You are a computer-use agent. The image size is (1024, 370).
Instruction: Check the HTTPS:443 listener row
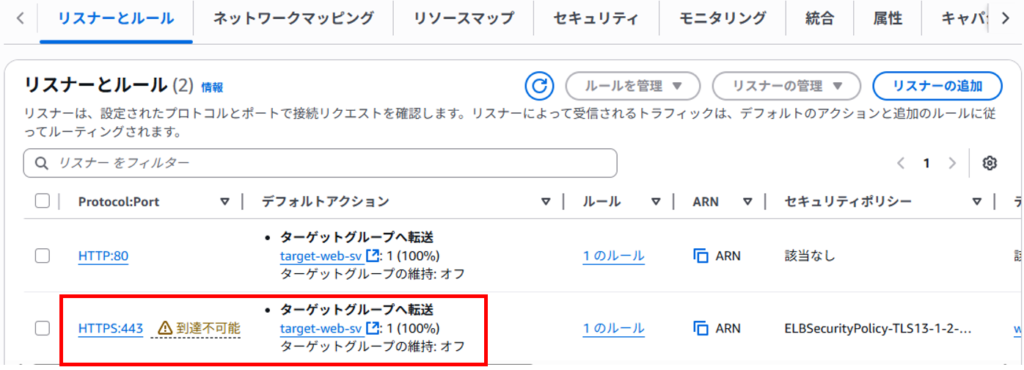(42, 328)
